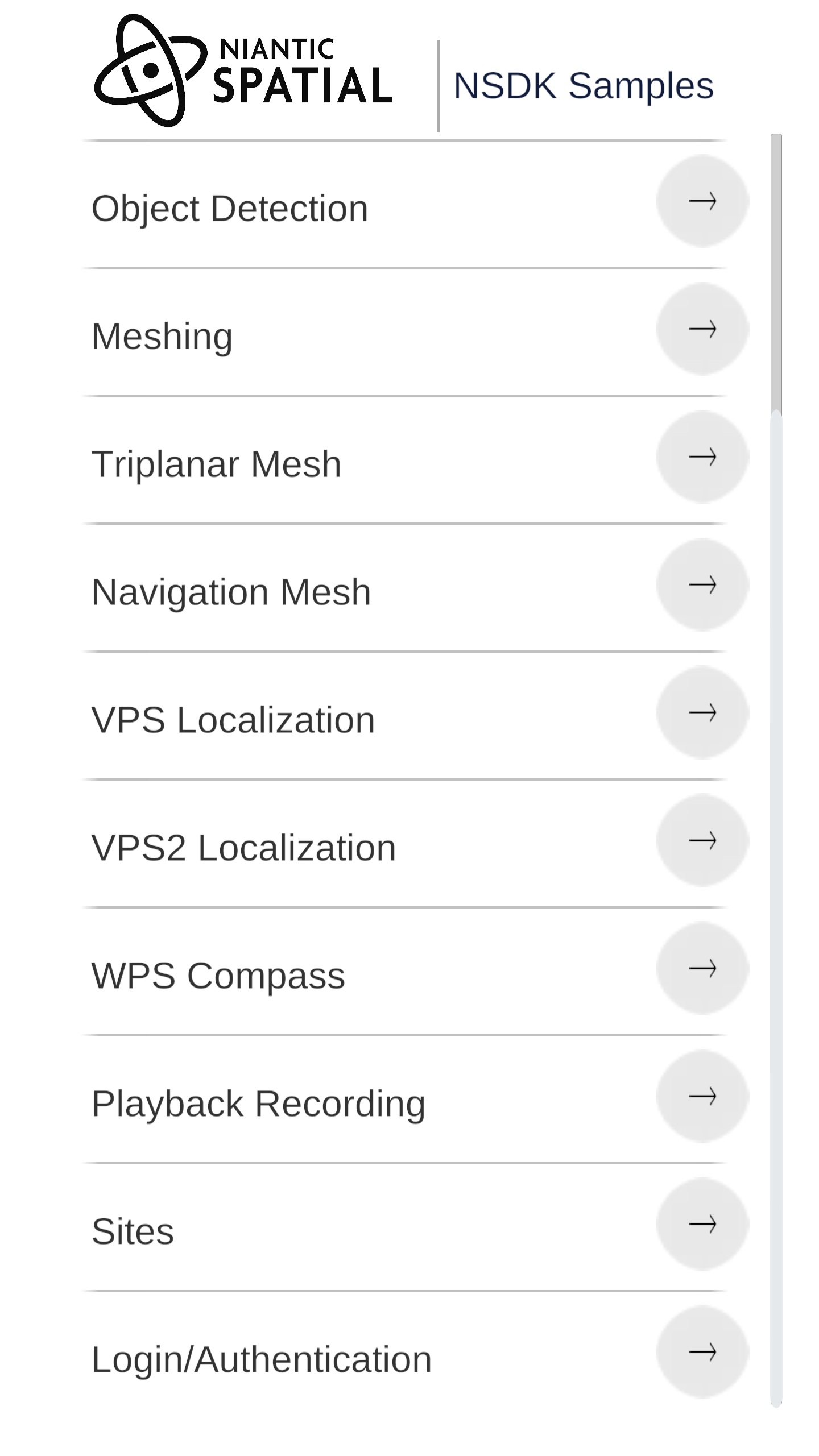Open the VPS Localization text entry
The image size is (819, 1456).
[x=233, y=720]
